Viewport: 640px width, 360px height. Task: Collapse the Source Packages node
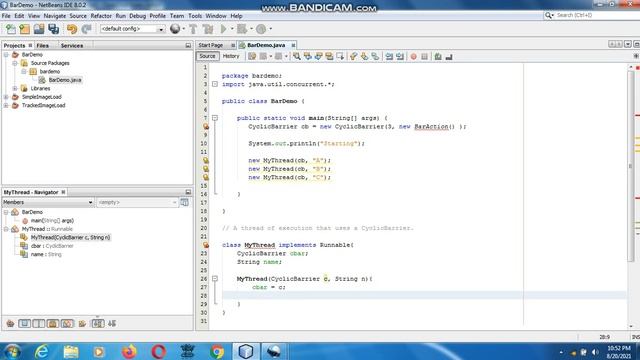(15, 63)
